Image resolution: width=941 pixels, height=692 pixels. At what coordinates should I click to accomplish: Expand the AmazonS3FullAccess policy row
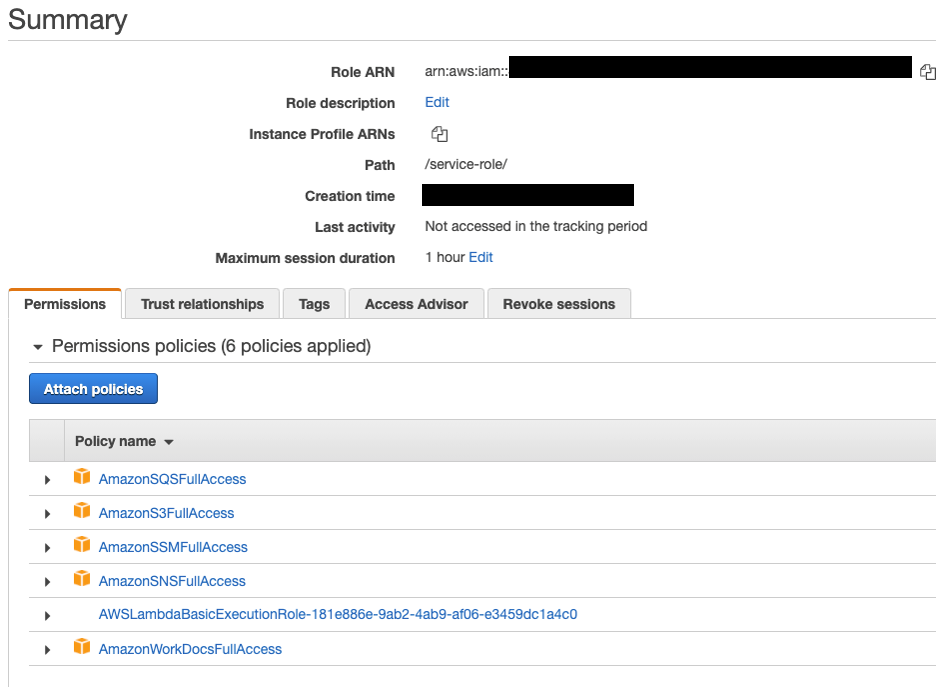point(47,514)
